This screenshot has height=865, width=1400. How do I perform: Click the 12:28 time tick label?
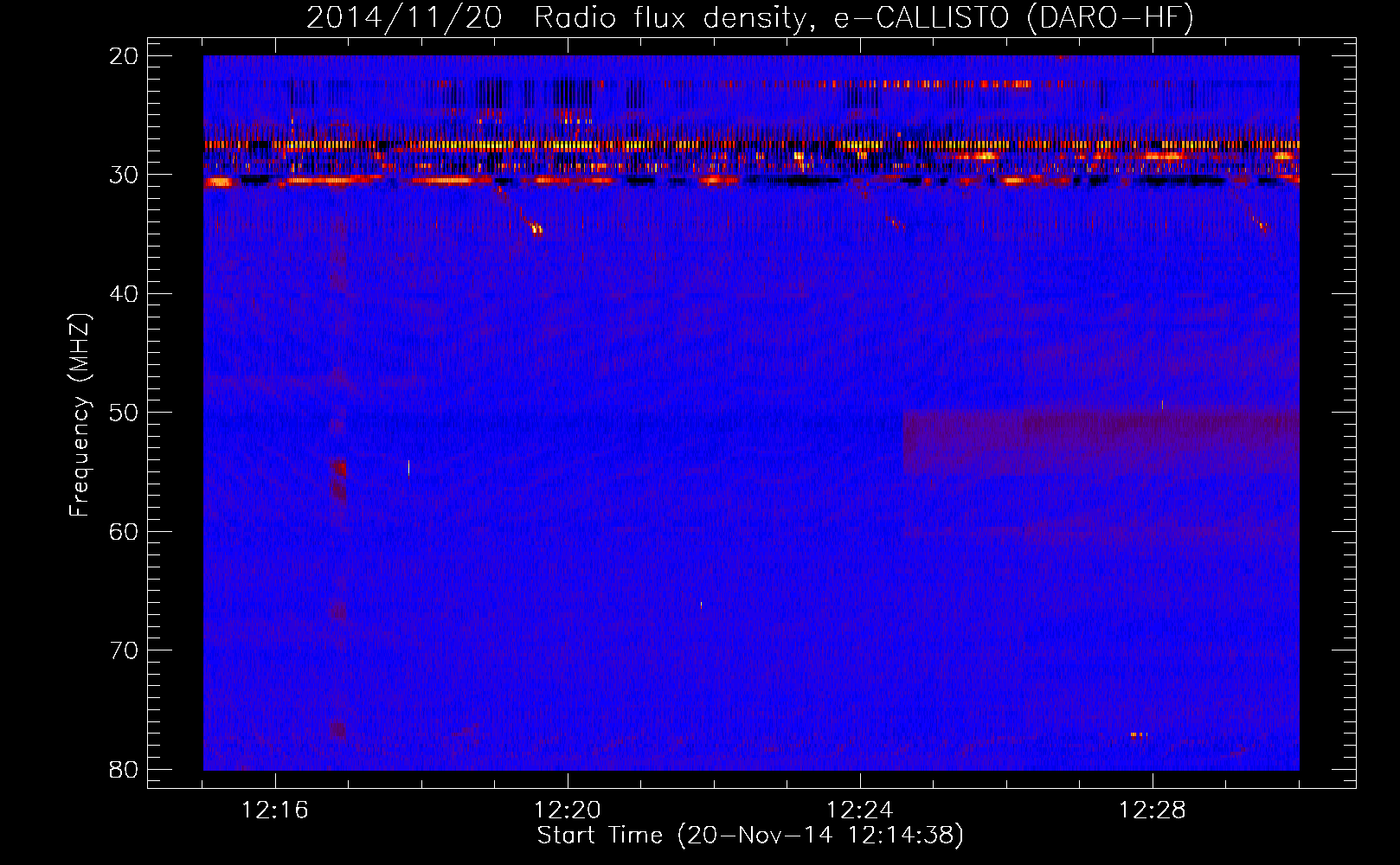pyautogui.click(x=1153, y=811)
